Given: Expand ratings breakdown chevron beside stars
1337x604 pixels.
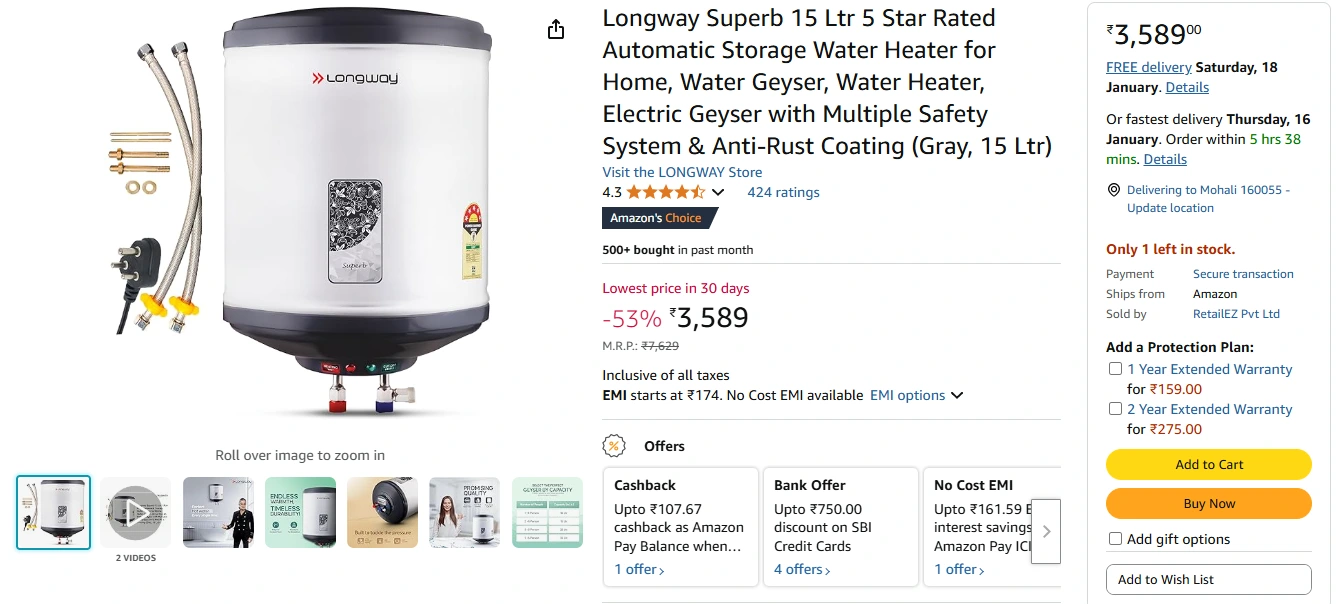Looking at the screenshot, I should [x=718, y=192].
